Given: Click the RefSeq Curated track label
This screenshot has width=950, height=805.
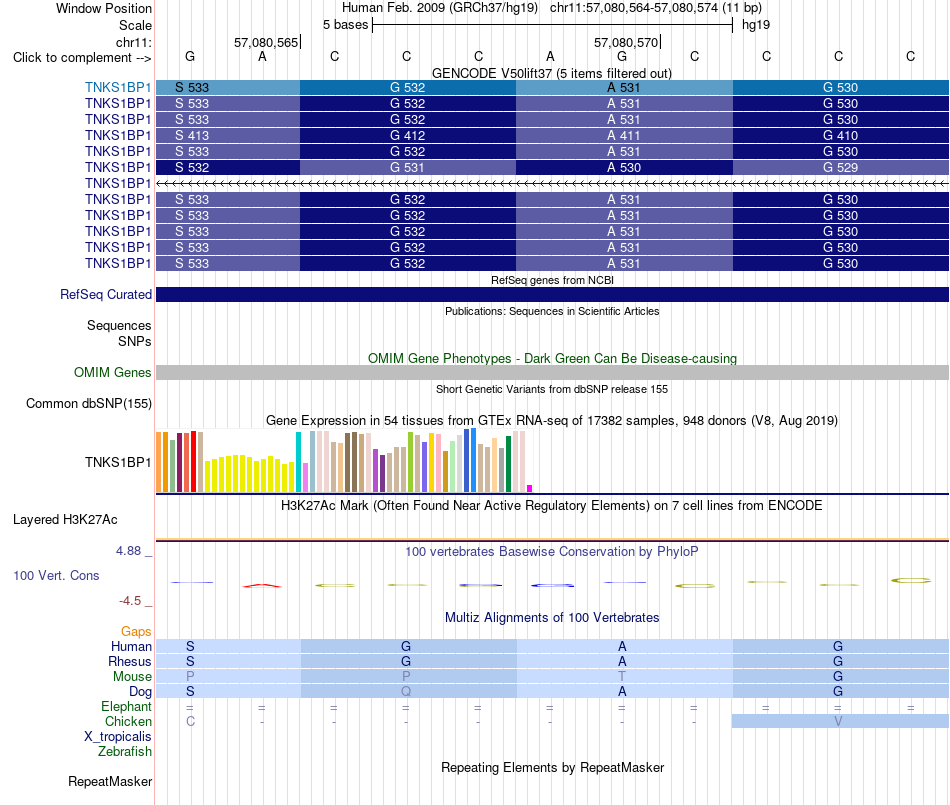Looking at the screenshot, I should tap(106, 294).
